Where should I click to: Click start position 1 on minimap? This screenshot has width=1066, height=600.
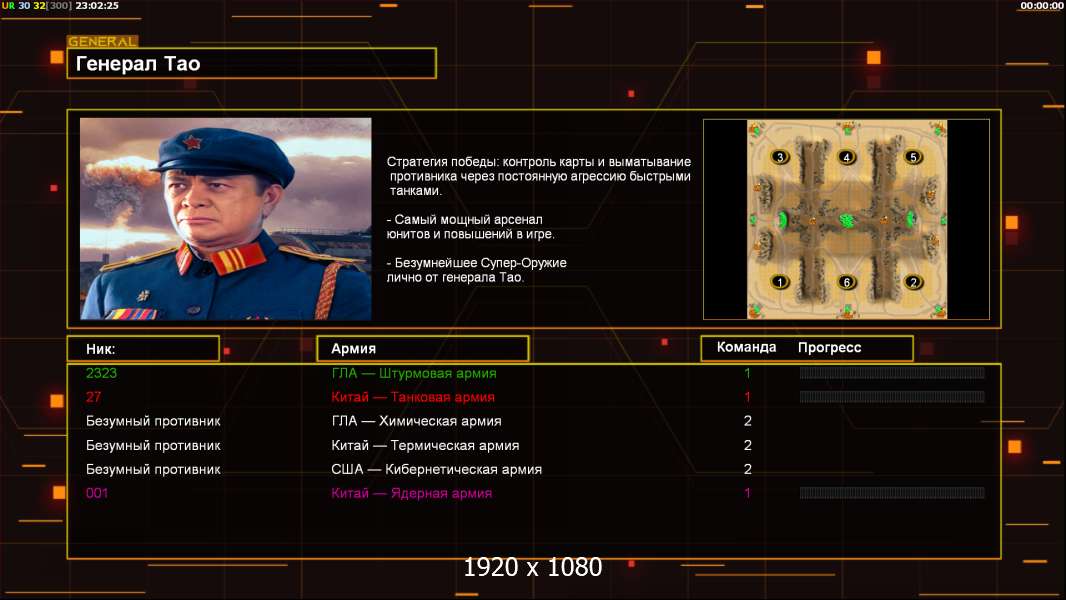tap(780, 281)
